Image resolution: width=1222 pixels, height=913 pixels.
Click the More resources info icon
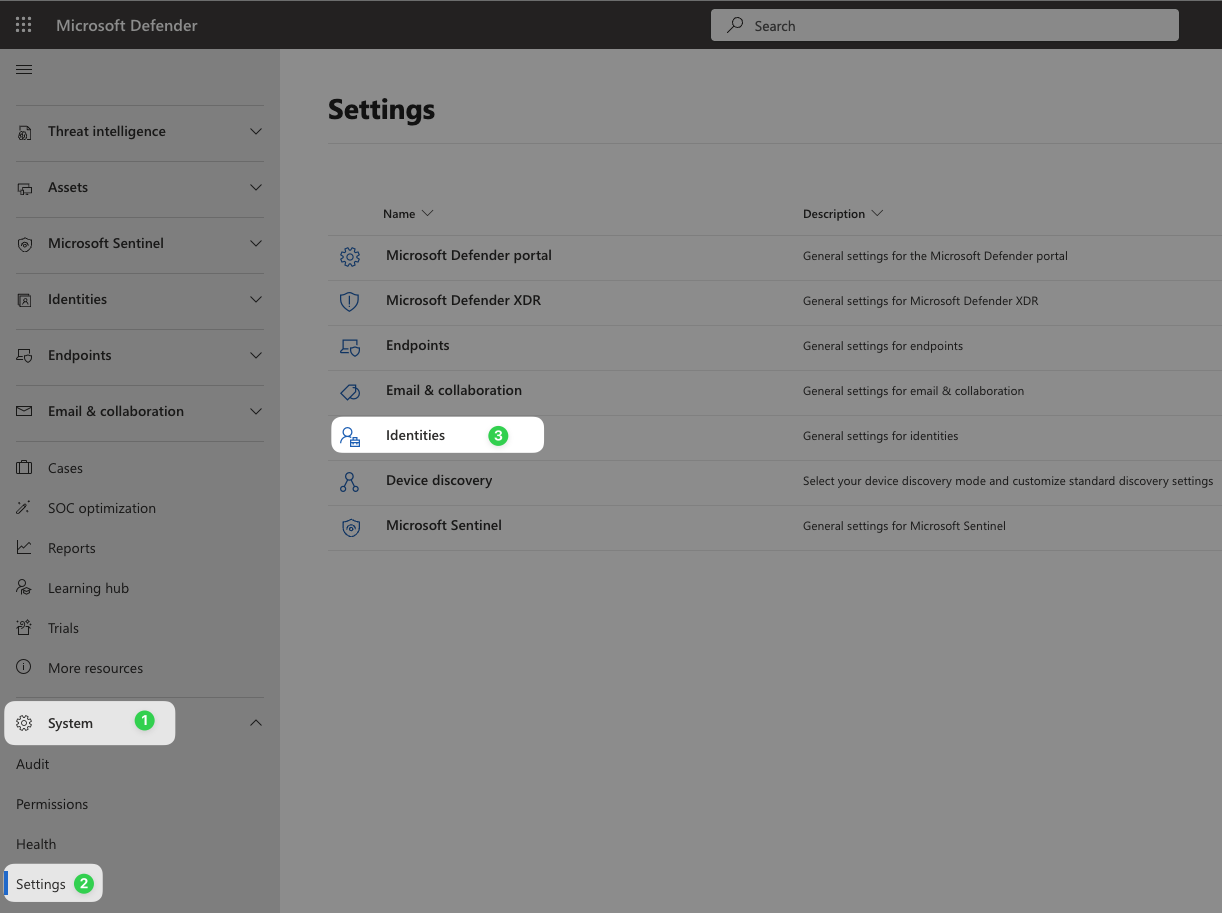(25, 668)
